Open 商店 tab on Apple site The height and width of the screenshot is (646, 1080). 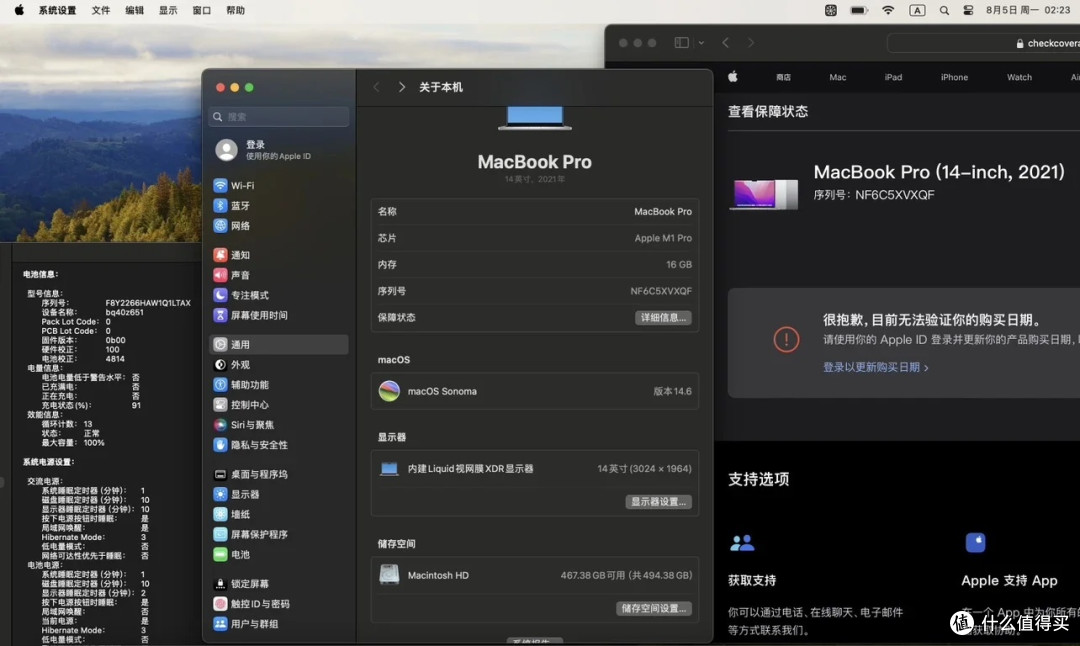(783, 77)
